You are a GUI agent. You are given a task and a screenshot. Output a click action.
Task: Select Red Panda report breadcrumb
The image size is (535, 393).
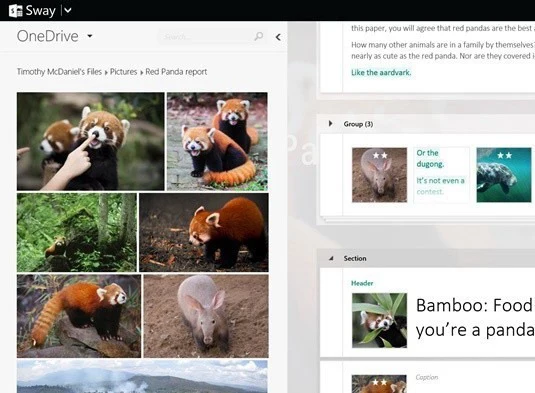(x=176, y=72)
